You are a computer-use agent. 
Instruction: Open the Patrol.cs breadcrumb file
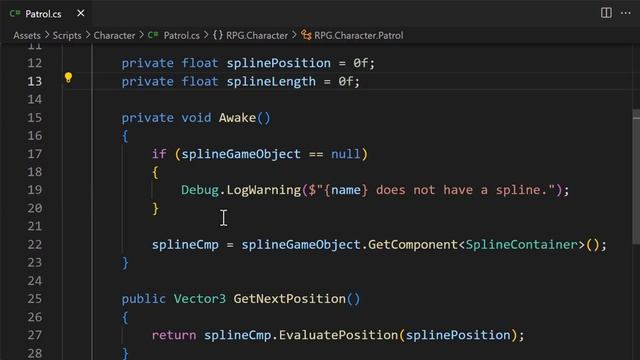(x=182, y=36)
